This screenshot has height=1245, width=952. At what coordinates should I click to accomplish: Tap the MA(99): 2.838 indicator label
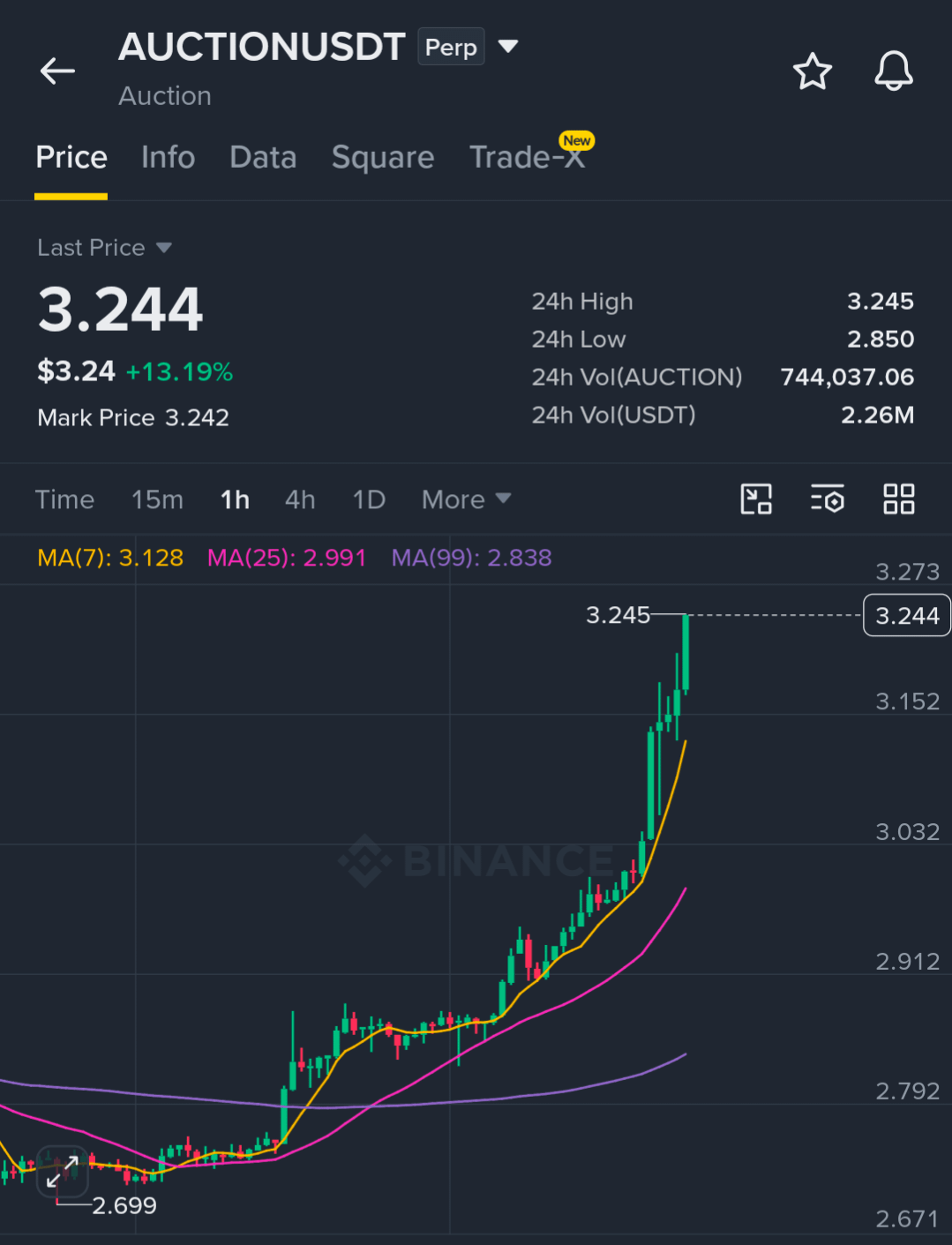point(472,558)
